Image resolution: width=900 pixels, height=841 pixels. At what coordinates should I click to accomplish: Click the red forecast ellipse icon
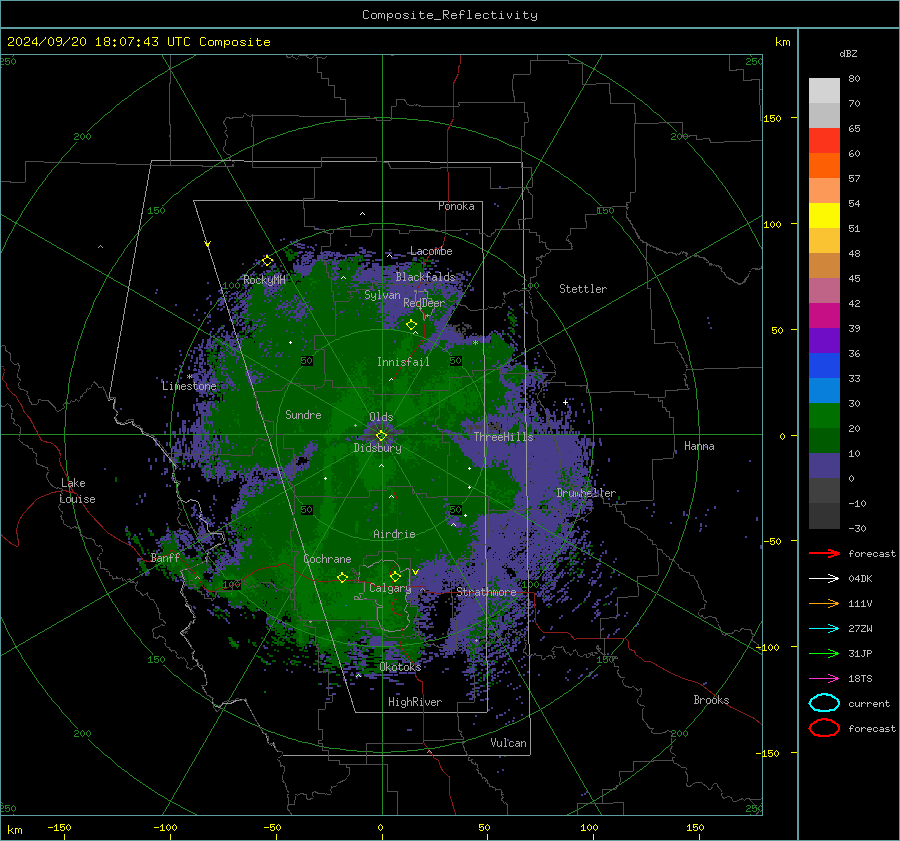click(824, 728)
